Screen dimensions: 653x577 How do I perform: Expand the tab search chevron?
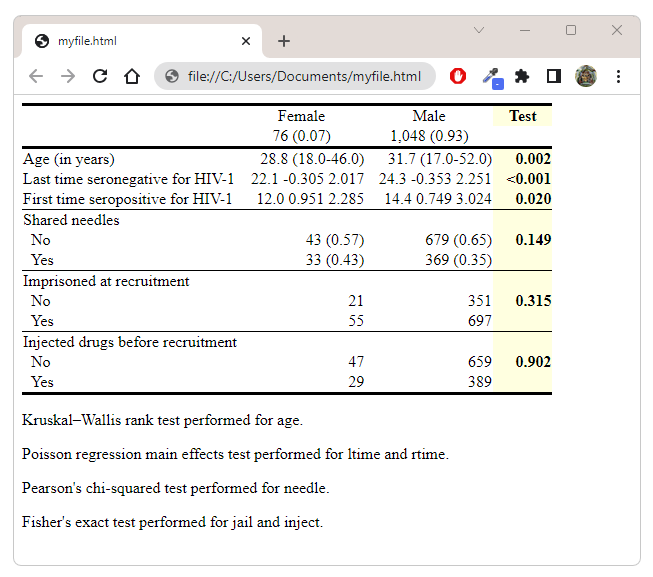tap(479, 30)
